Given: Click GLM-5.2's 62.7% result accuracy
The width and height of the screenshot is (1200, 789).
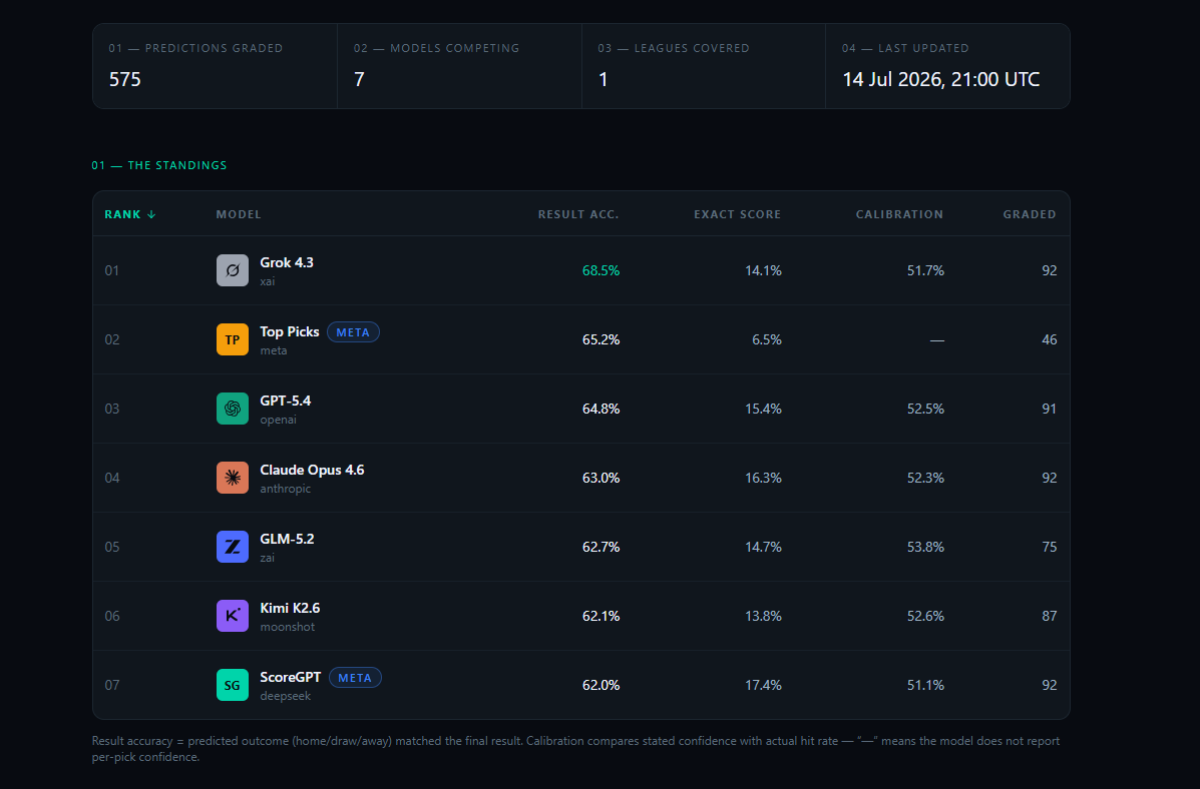Looking at the screenshot, I should coord(601,546).
